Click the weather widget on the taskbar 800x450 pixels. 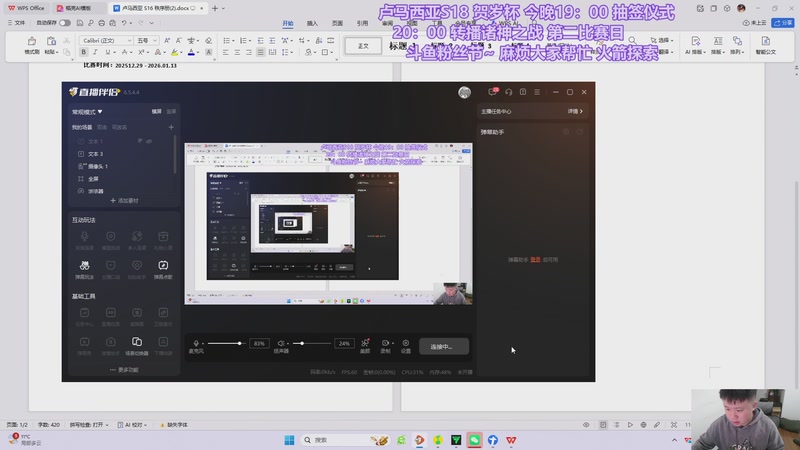pos(26,440)
